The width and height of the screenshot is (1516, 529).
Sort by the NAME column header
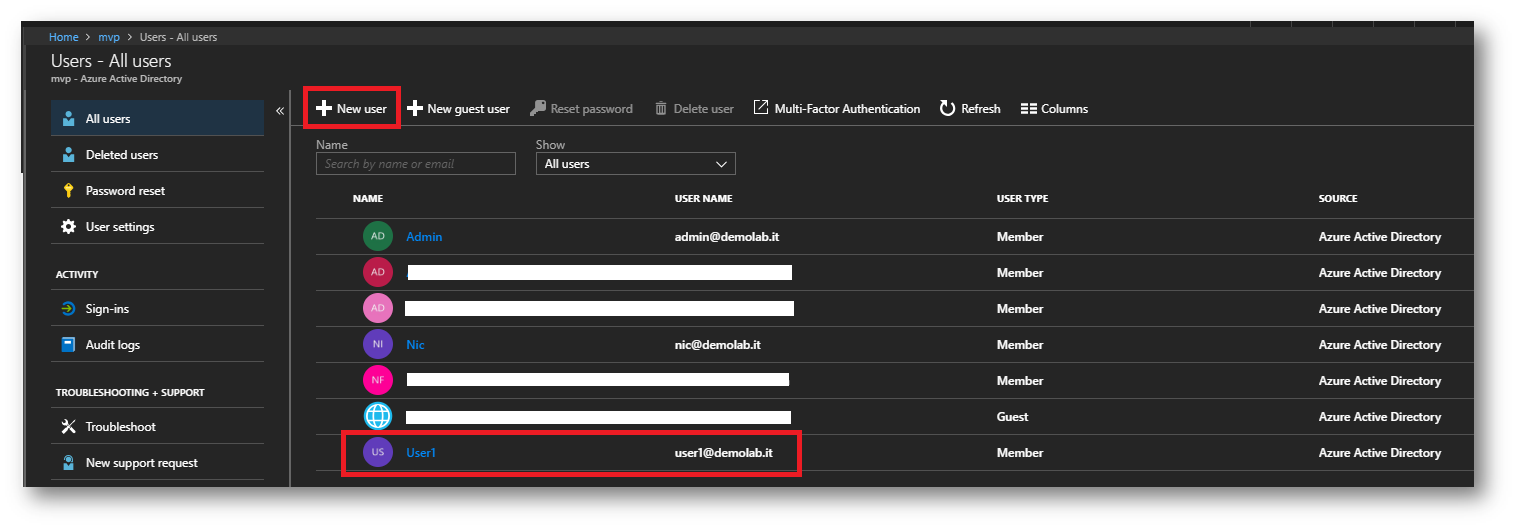368,199
